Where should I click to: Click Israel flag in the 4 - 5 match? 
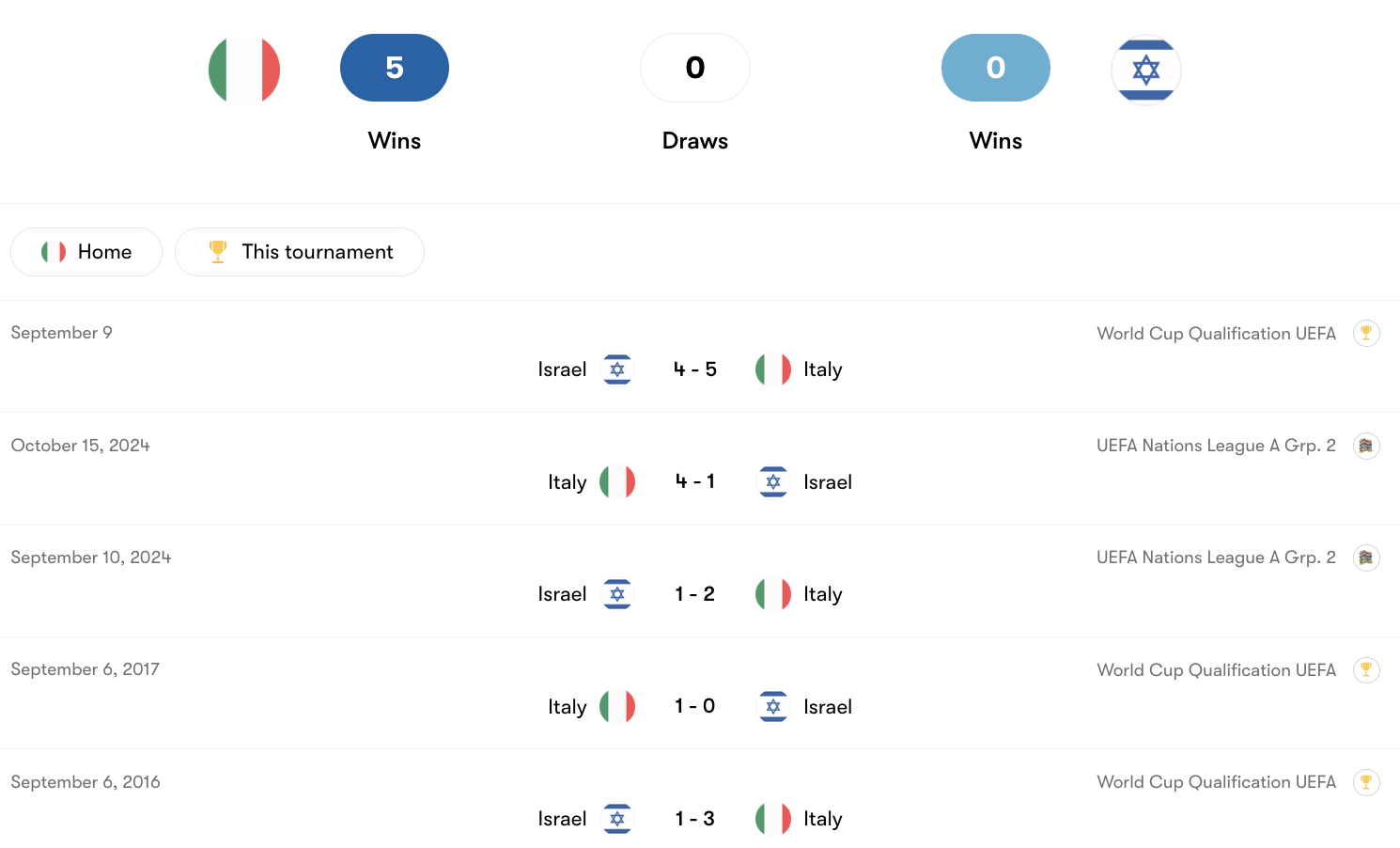point(617,369)
